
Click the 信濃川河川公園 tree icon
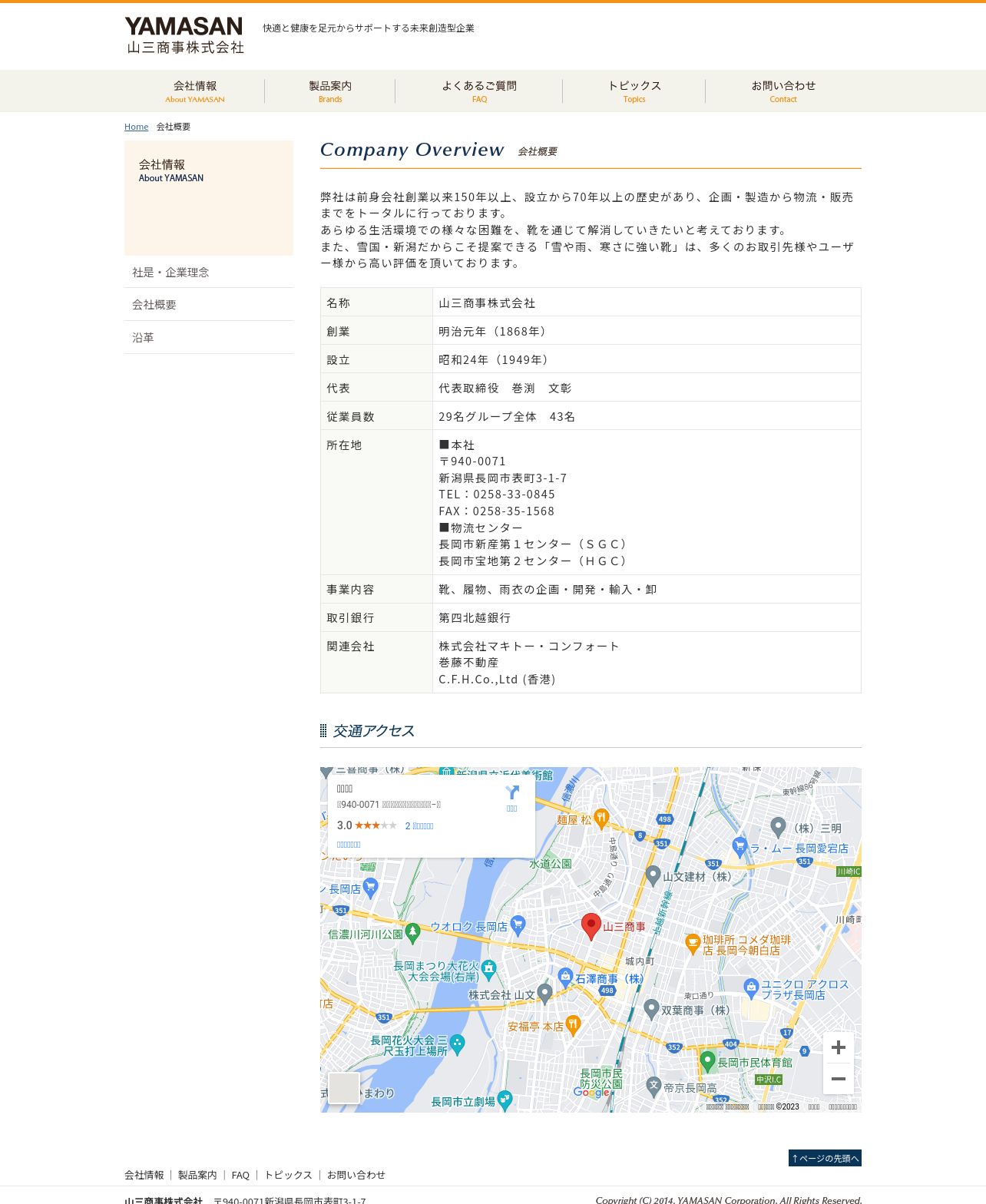412,933
